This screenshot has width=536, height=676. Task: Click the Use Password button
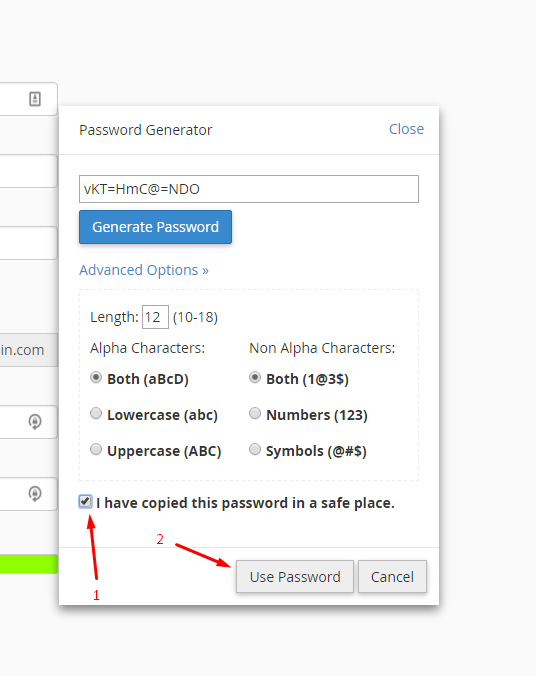[x=295, y=576]
